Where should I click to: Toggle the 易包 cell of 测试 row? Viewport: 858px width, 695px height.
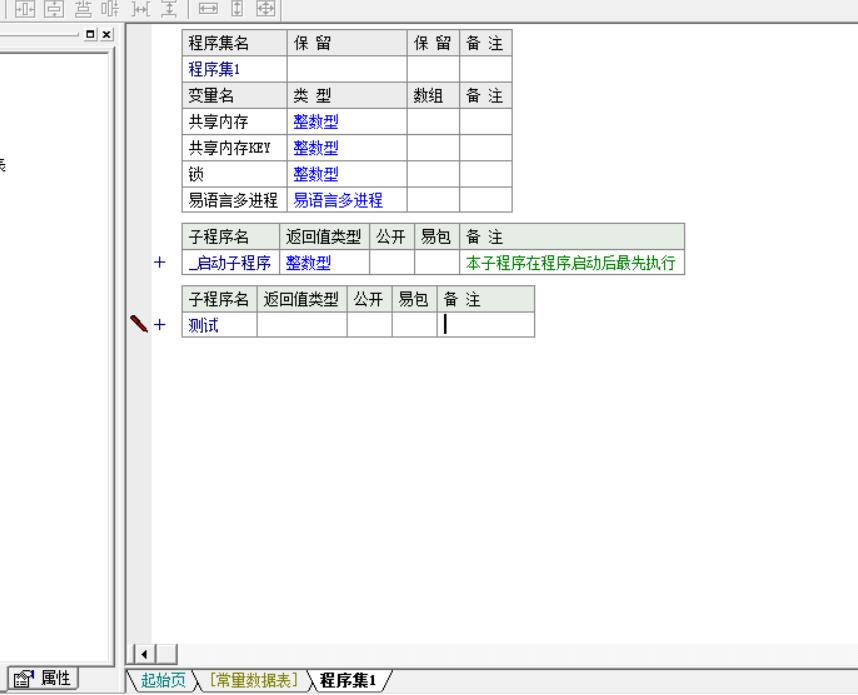pos(414,325)
